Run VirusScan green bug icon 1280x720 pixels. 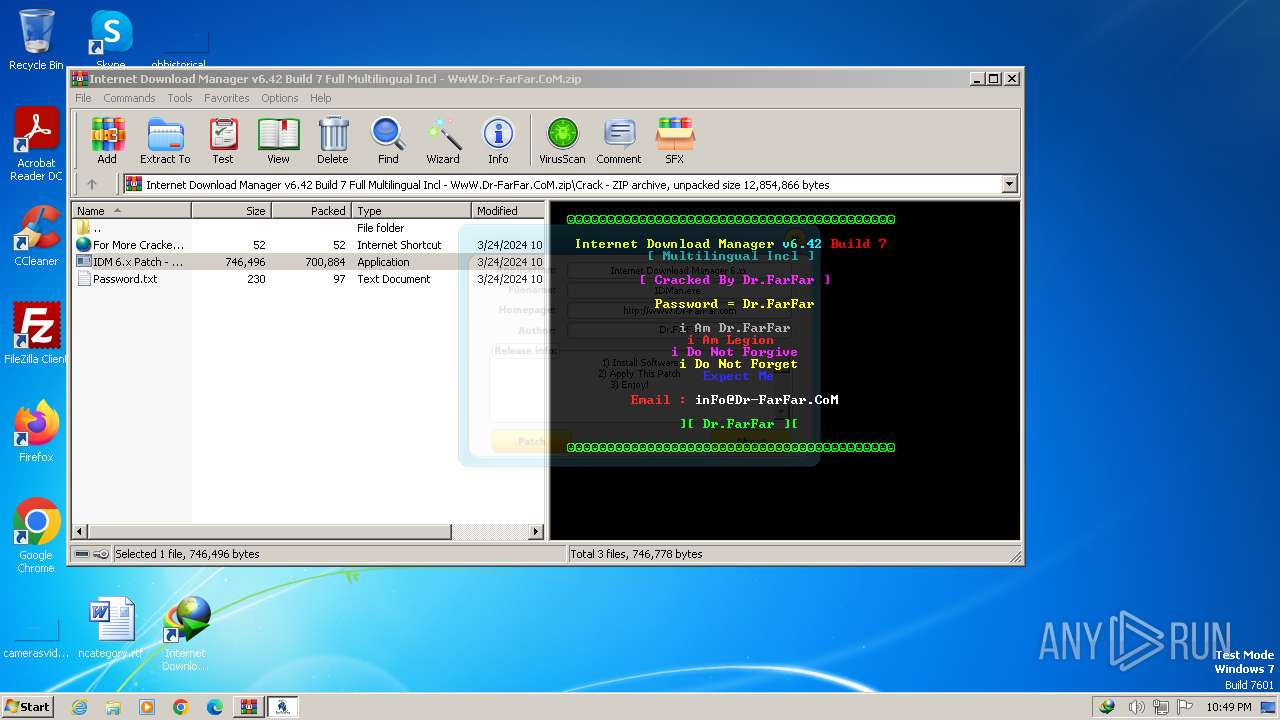(562, 141)
